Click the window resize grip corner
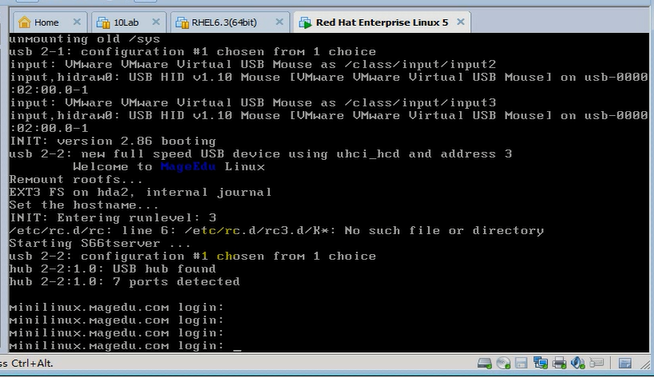 (x=646, y=364)
